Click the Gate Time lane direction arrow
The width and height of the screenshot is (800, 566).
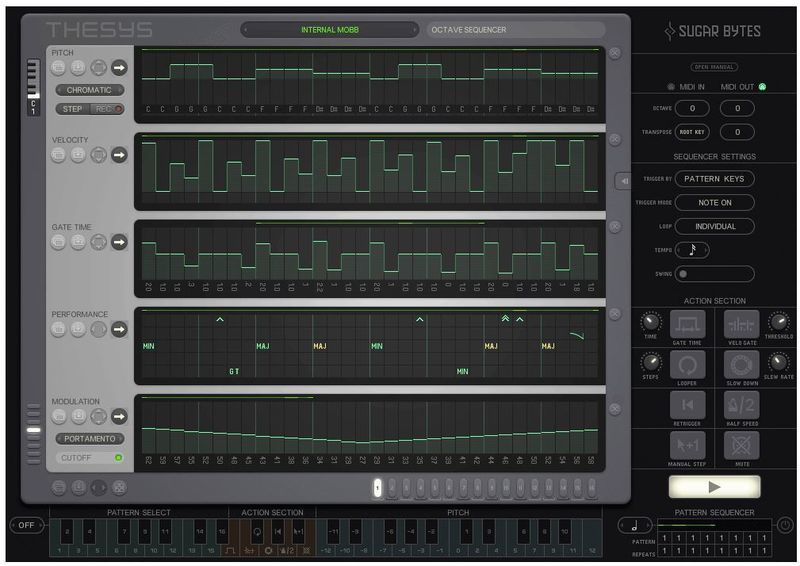[119, 242]
